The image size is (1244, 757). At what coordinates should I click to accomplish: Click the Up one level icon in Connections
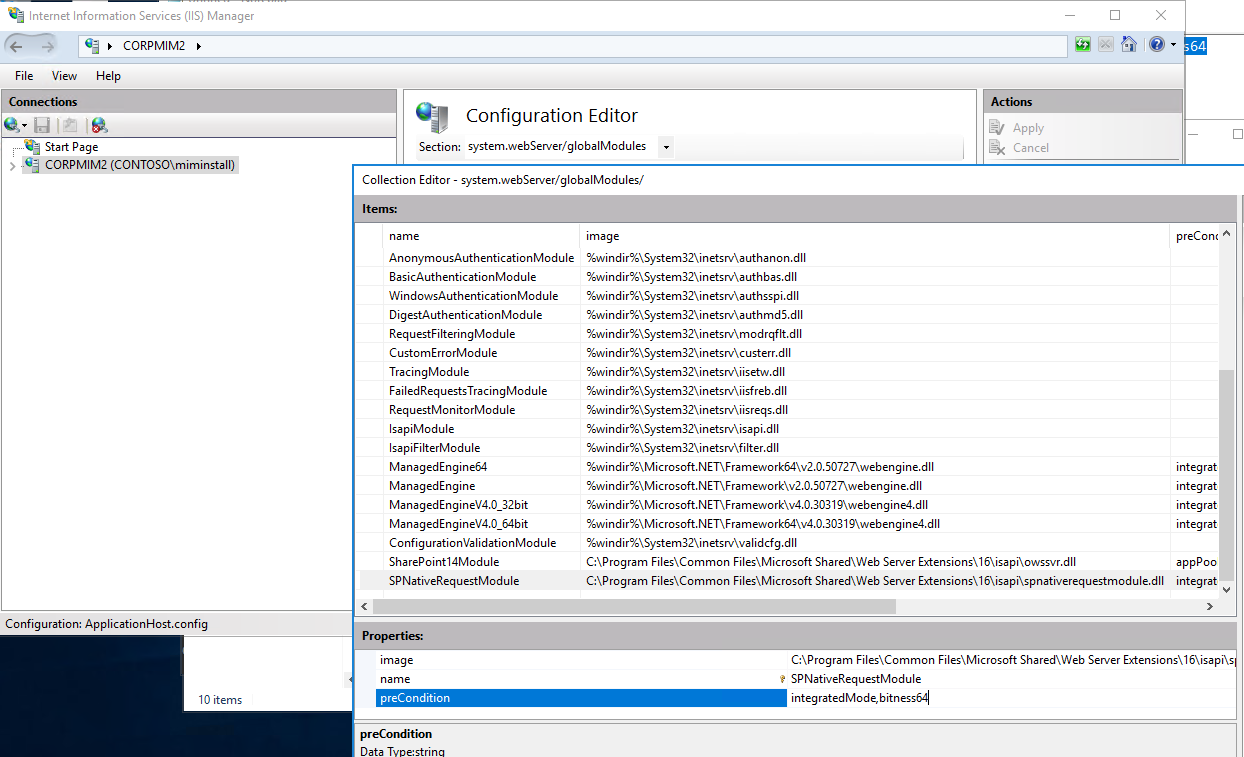70,125
